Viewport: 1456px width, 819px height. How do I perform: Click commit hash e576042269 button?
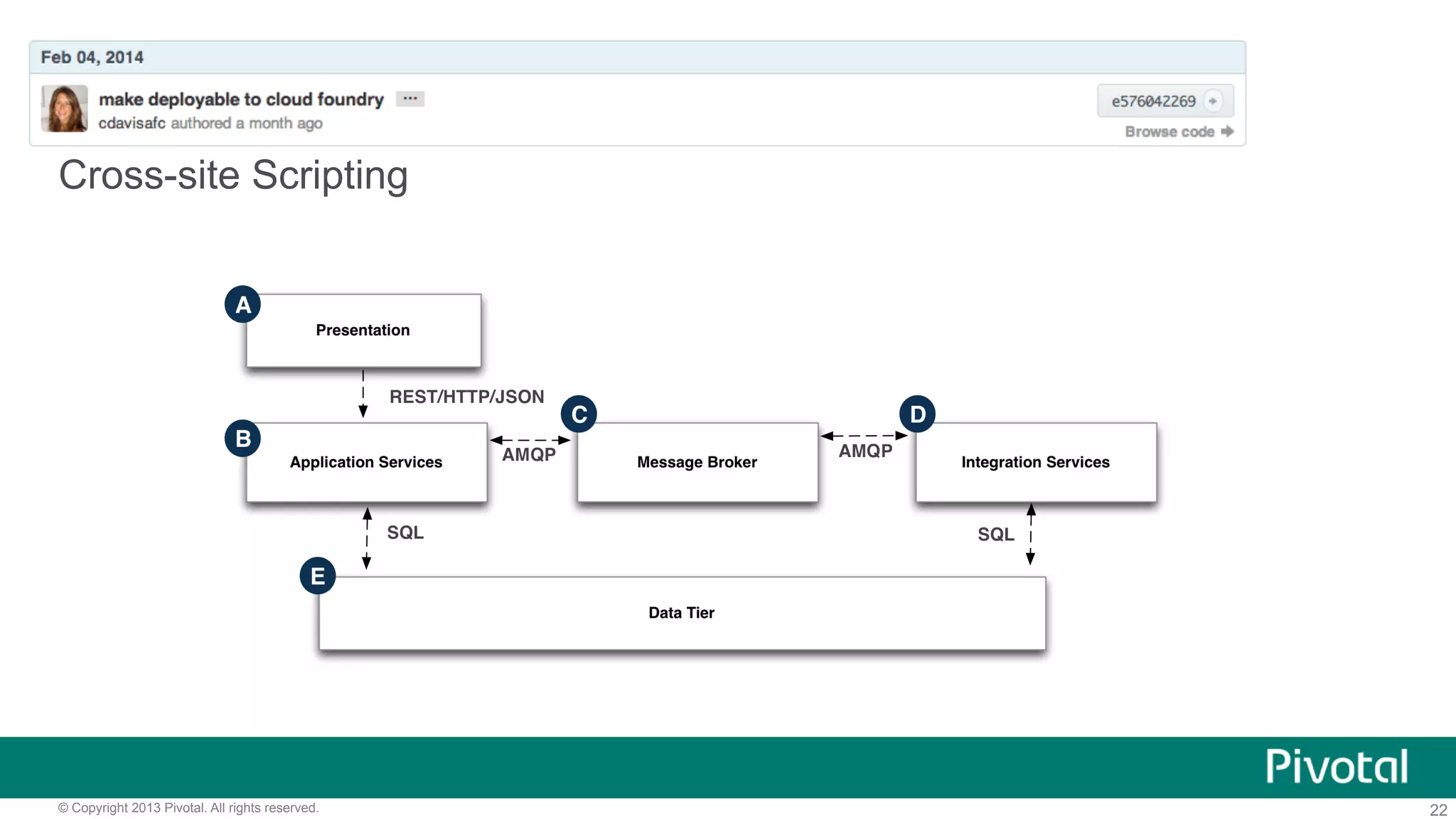click(x=1153, y=101)
